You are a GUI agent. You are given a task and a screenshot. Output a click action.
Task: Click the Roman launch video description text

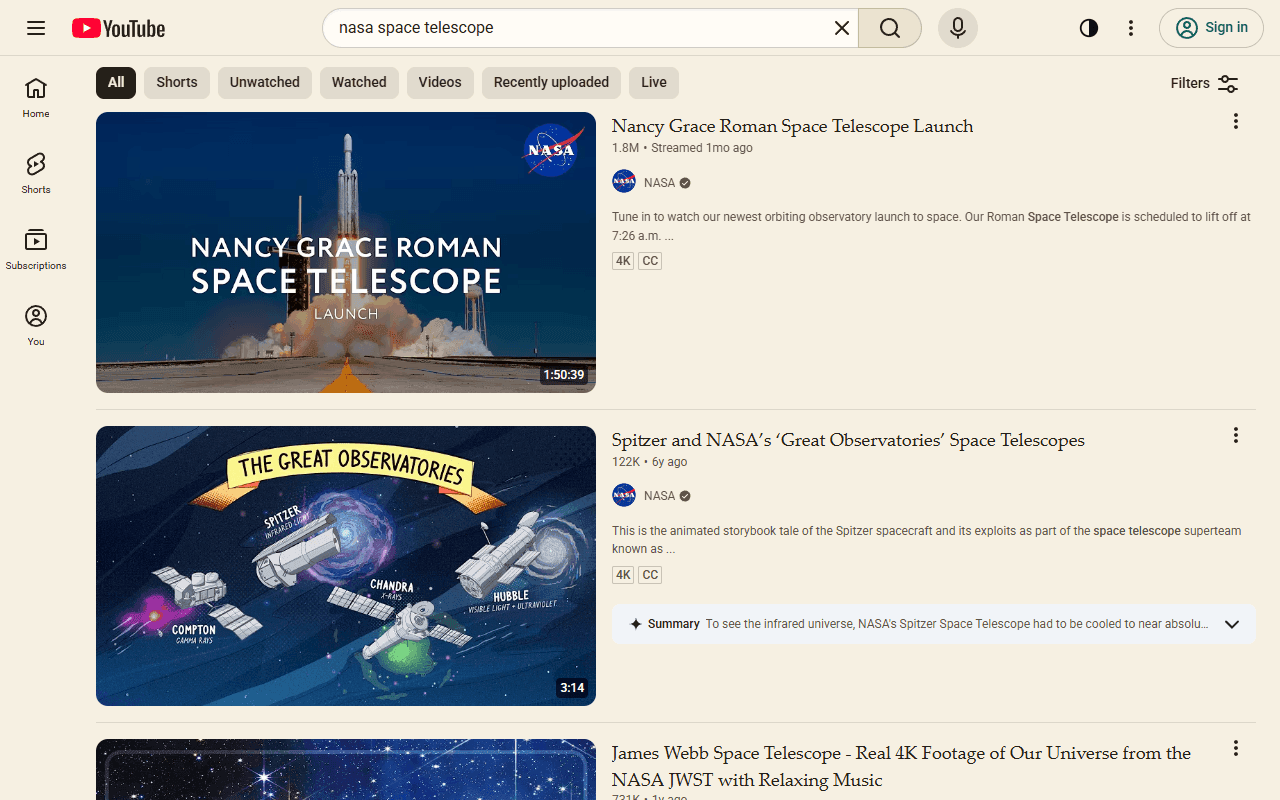(x=931, y=226)
